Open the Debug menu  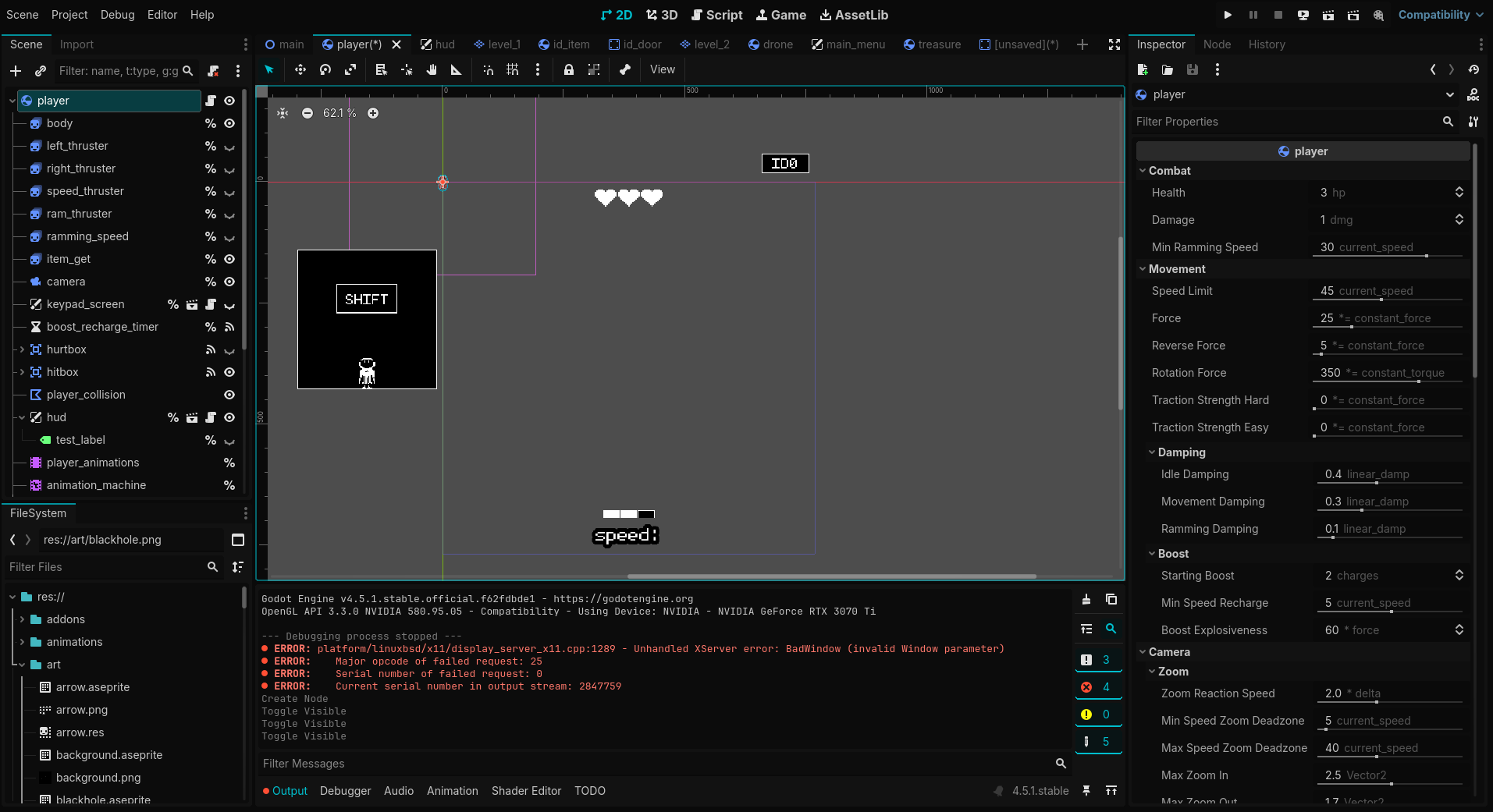117,15
